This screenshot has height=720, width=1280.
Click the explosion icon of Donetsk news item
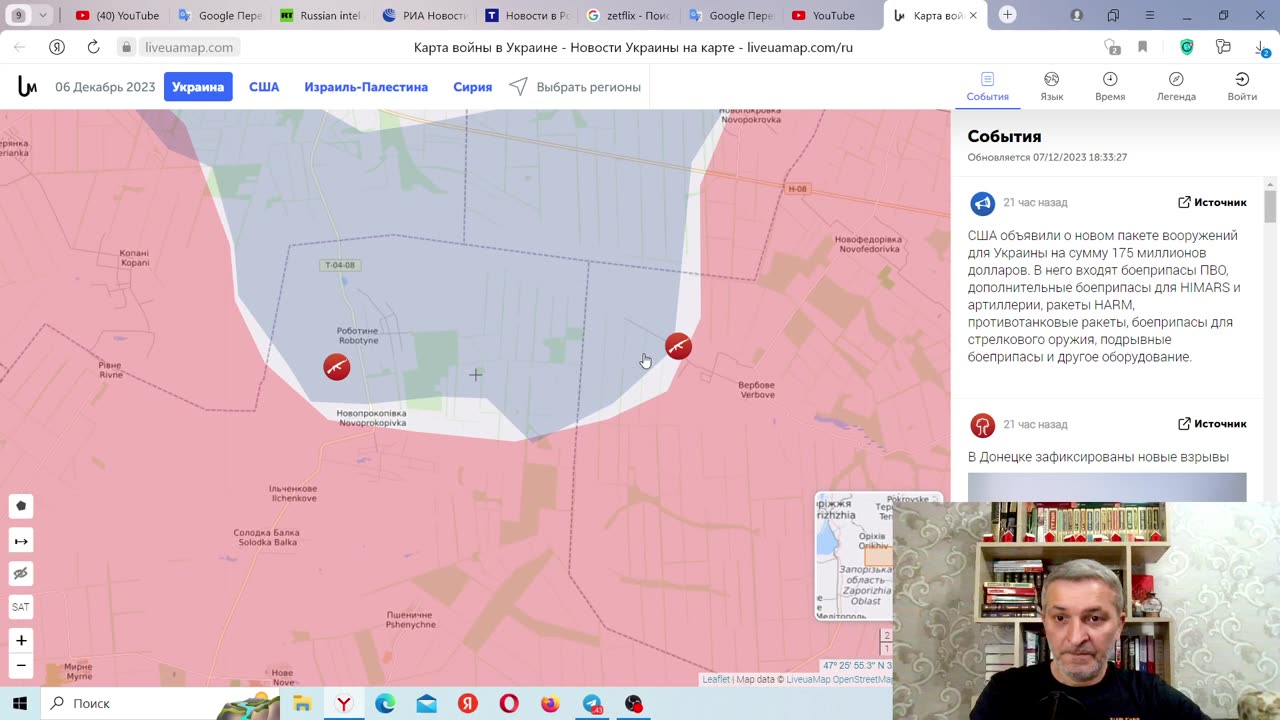(x=982, y=426)
